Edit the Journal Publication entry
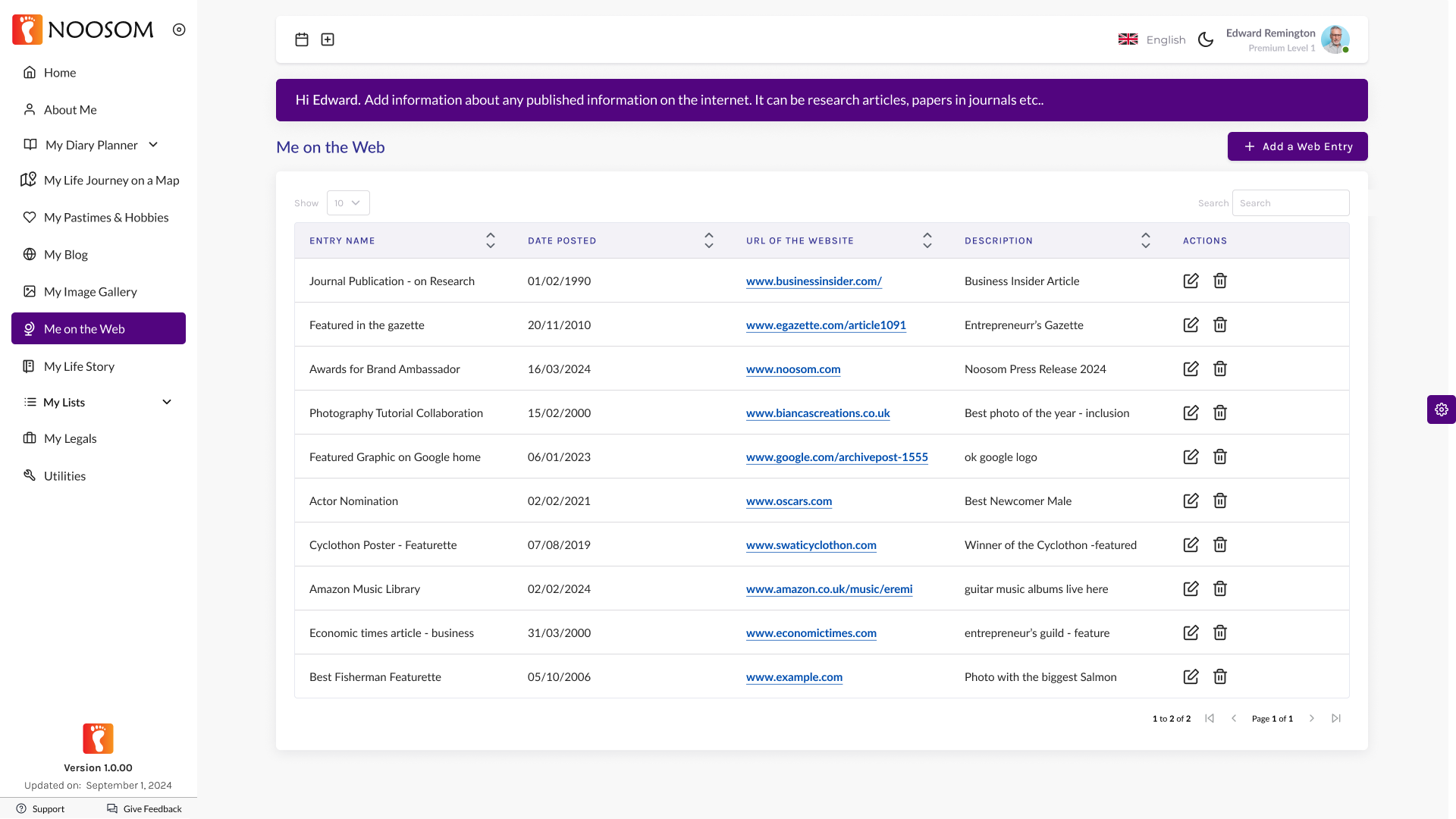This screenshot has height=819, width=1456. [1191, 281]
